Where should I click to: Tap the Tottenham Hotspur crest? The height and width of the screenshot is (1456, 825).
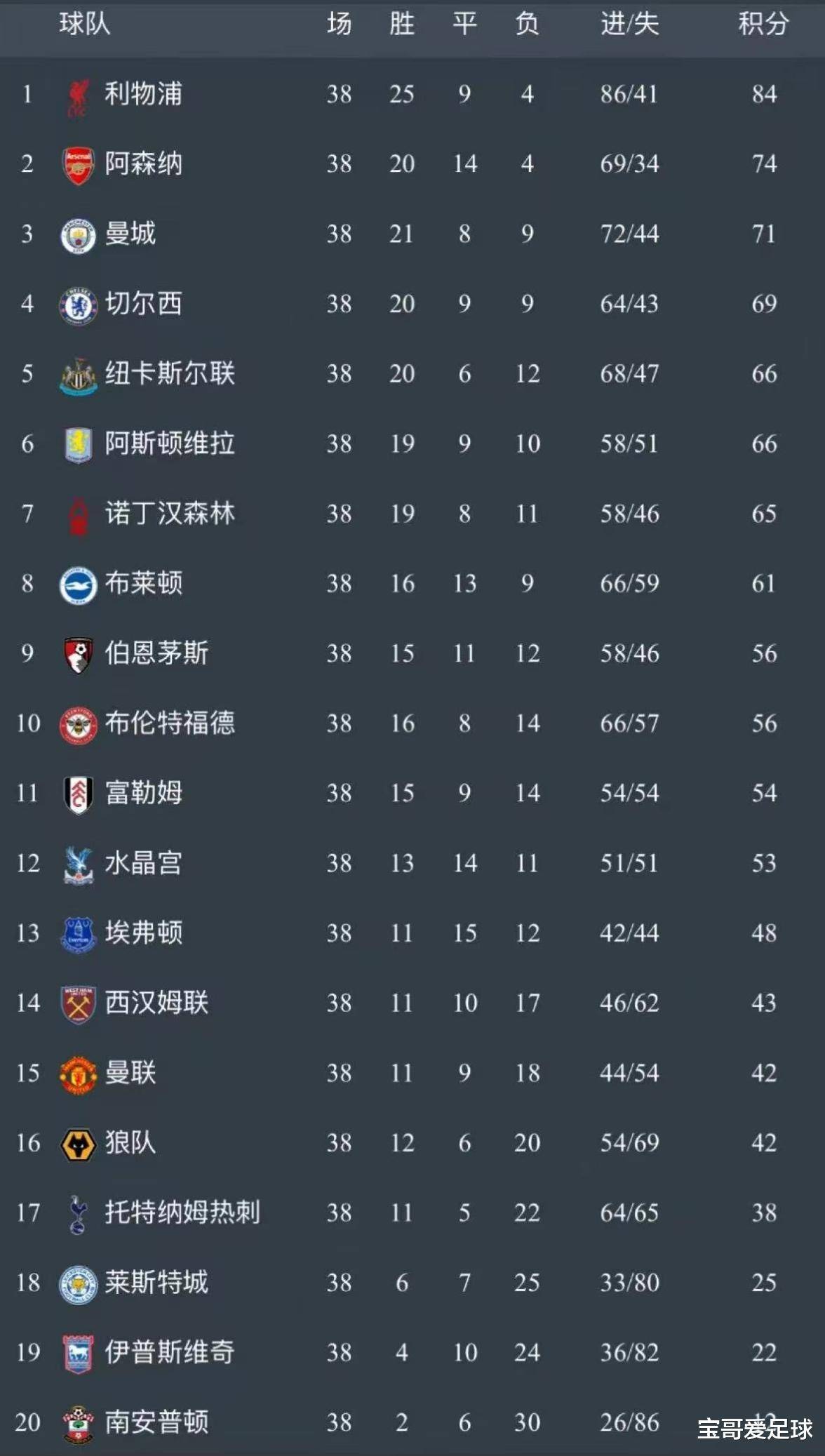pyautogui.click(x=78, y=1215)
